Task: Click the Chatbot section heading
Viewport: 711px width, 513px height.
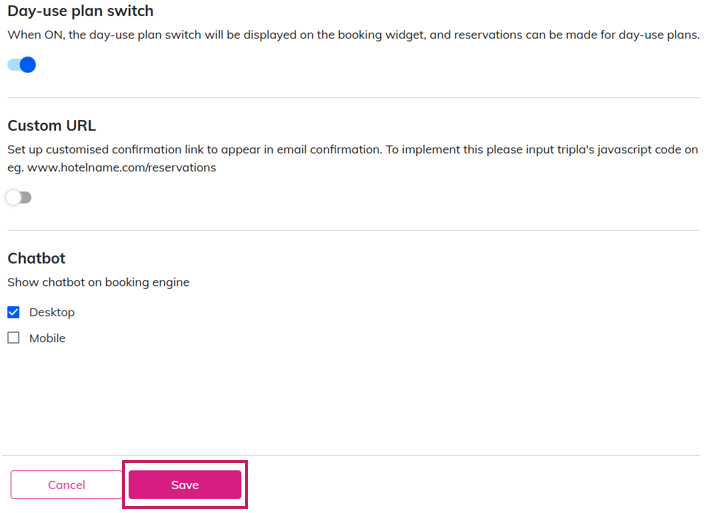Action: 36,259
